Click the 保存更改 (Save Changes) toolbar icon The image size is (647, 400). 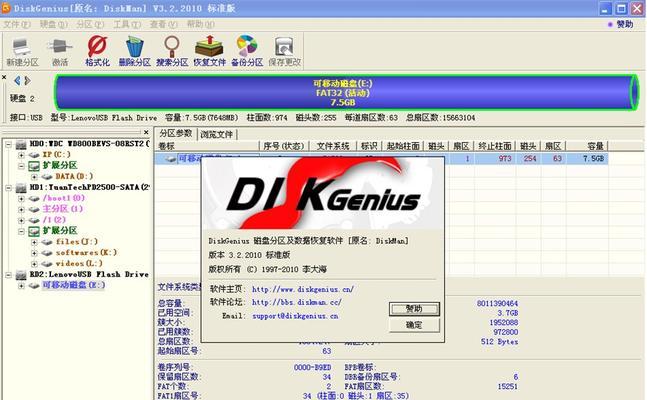[x=285, y=52]
